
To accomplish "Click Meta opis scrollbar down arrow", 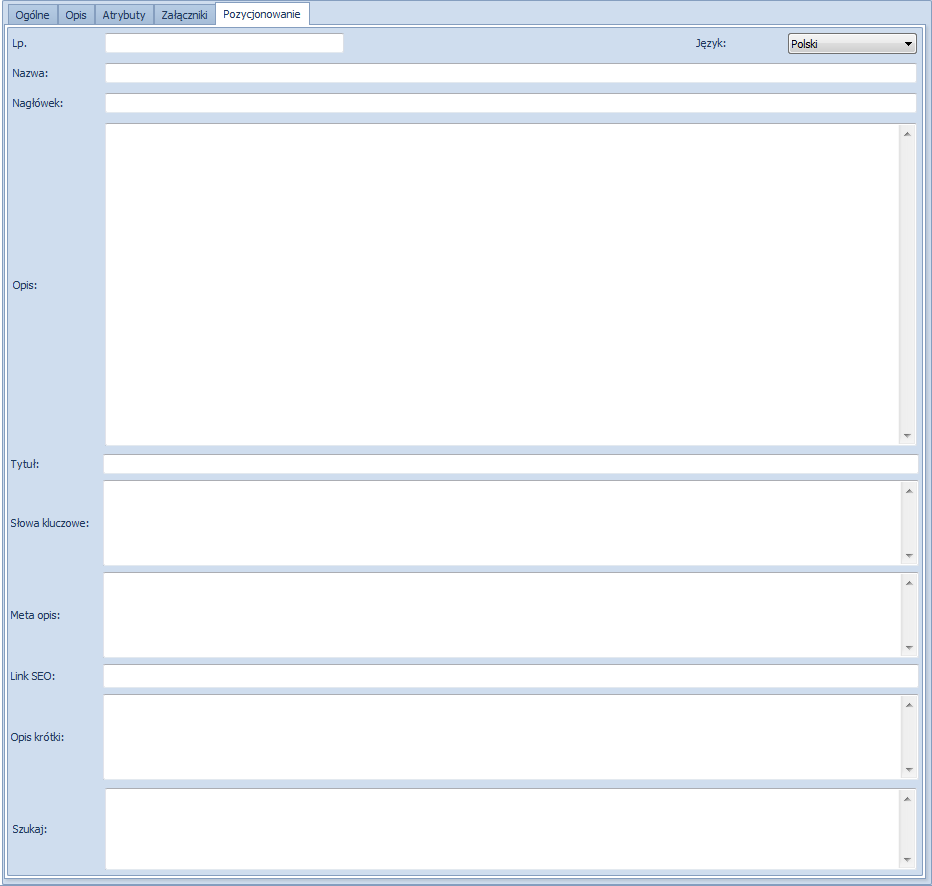I will click(909, 648).
